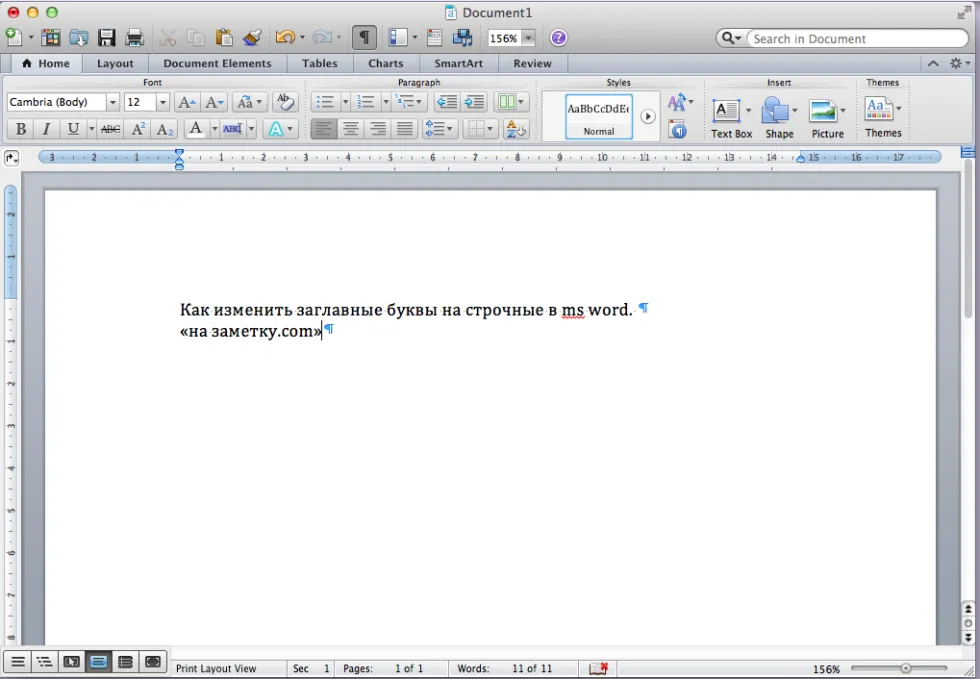Click the Help question mark icon
The width and height of the screenshot is (980, 679).
558,38
